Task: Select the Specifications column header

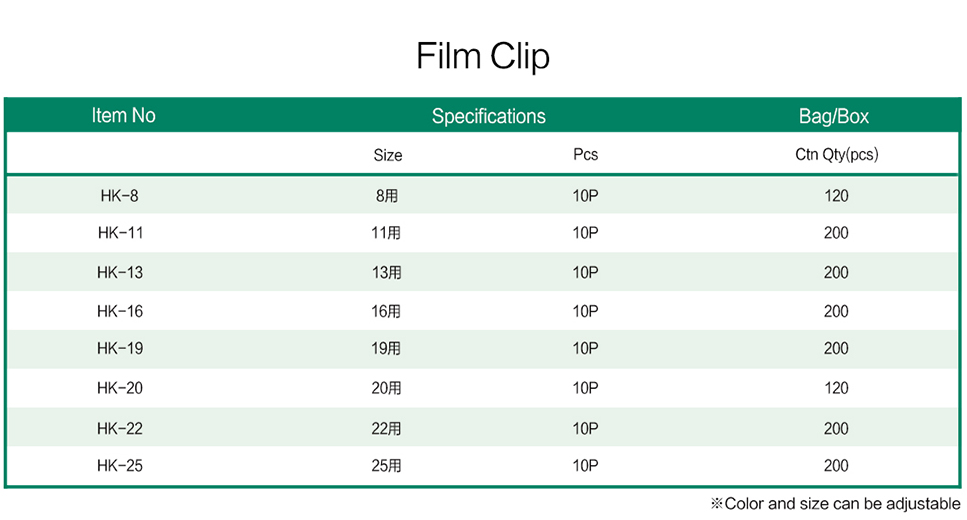Action: pos(488,116)
